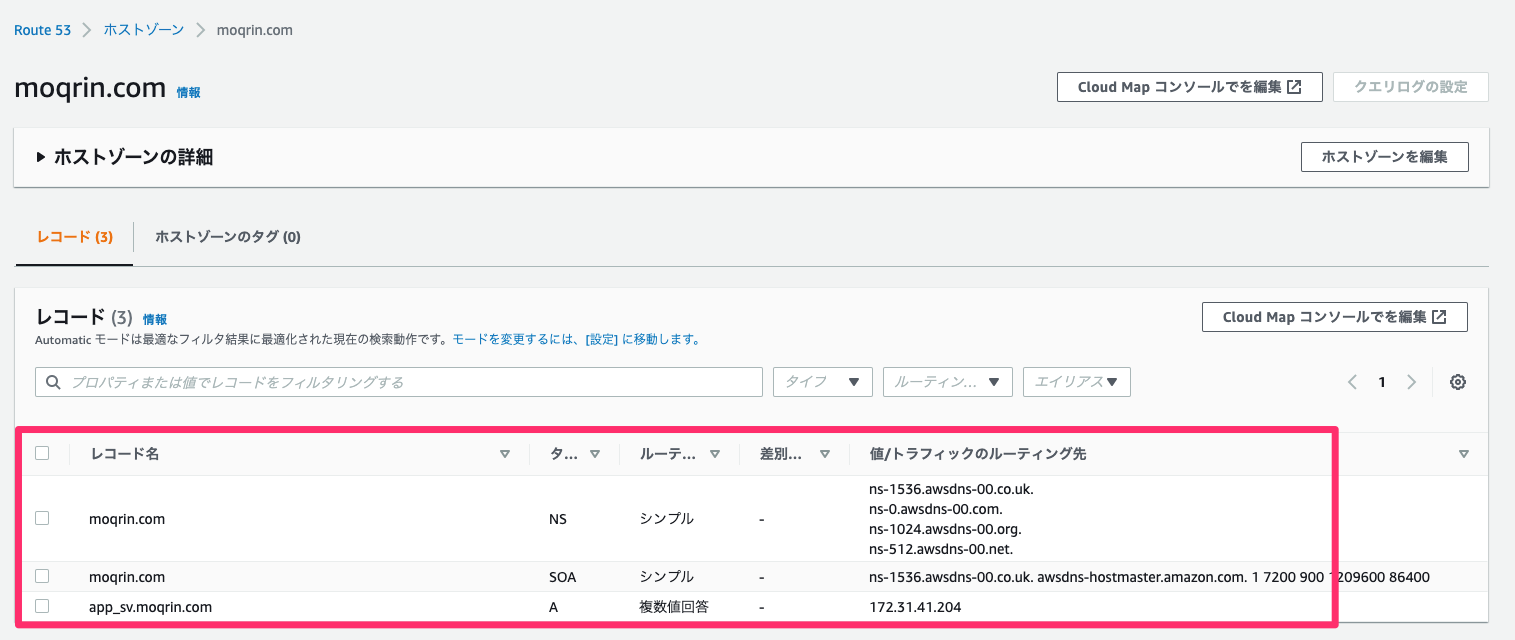Open the タイプ filter dropdown

[x=822, y=381]
